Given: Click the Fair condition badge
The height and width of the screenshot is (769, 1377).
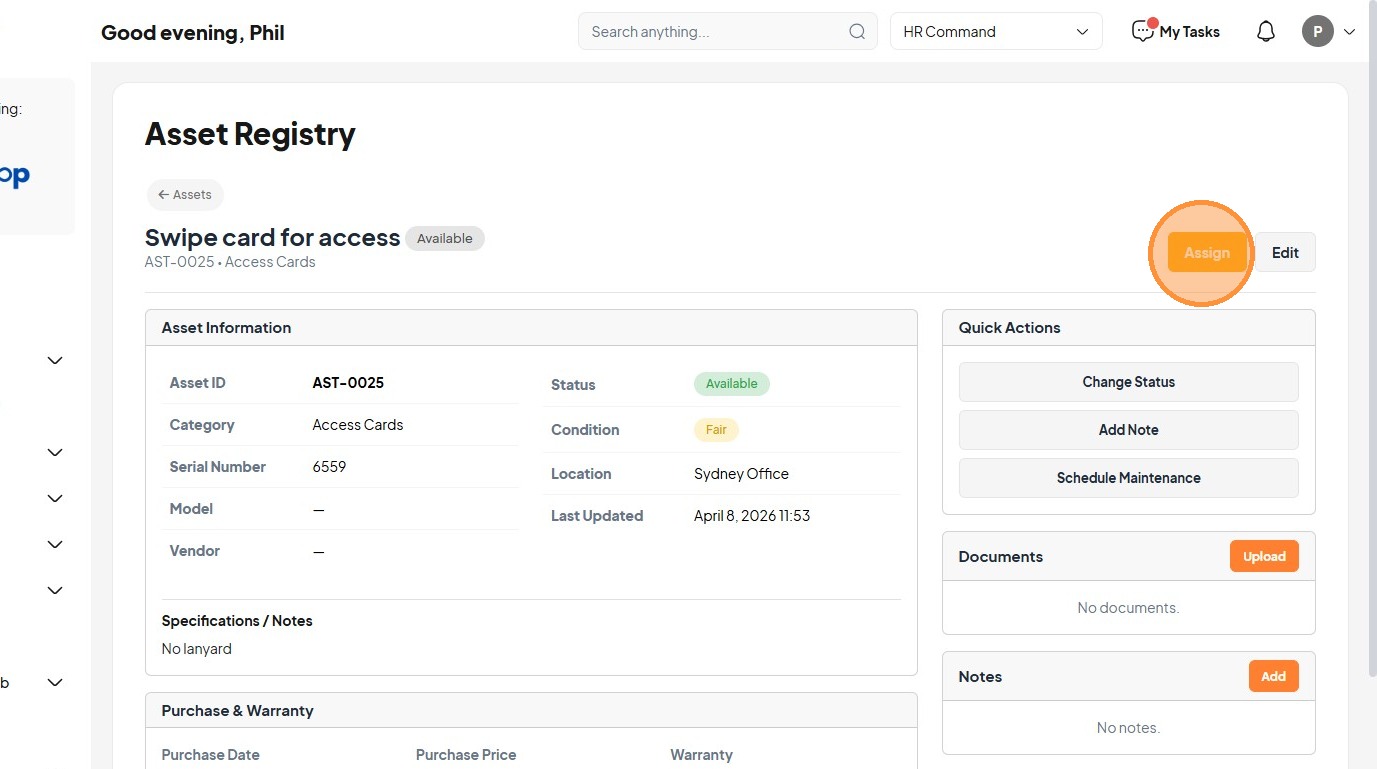Looking at the screenshot, I should (716, 430).
